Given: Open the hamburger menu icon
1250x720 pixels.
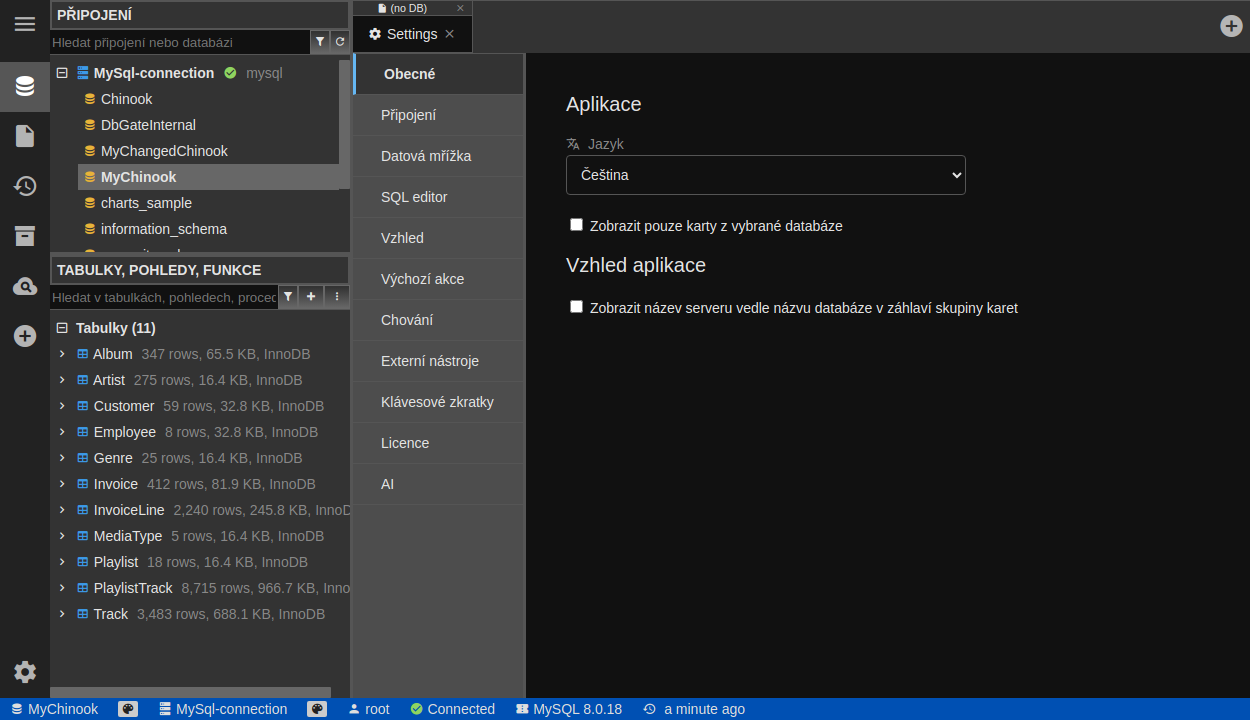Looking at the screenshot, I should coord(25,24).
